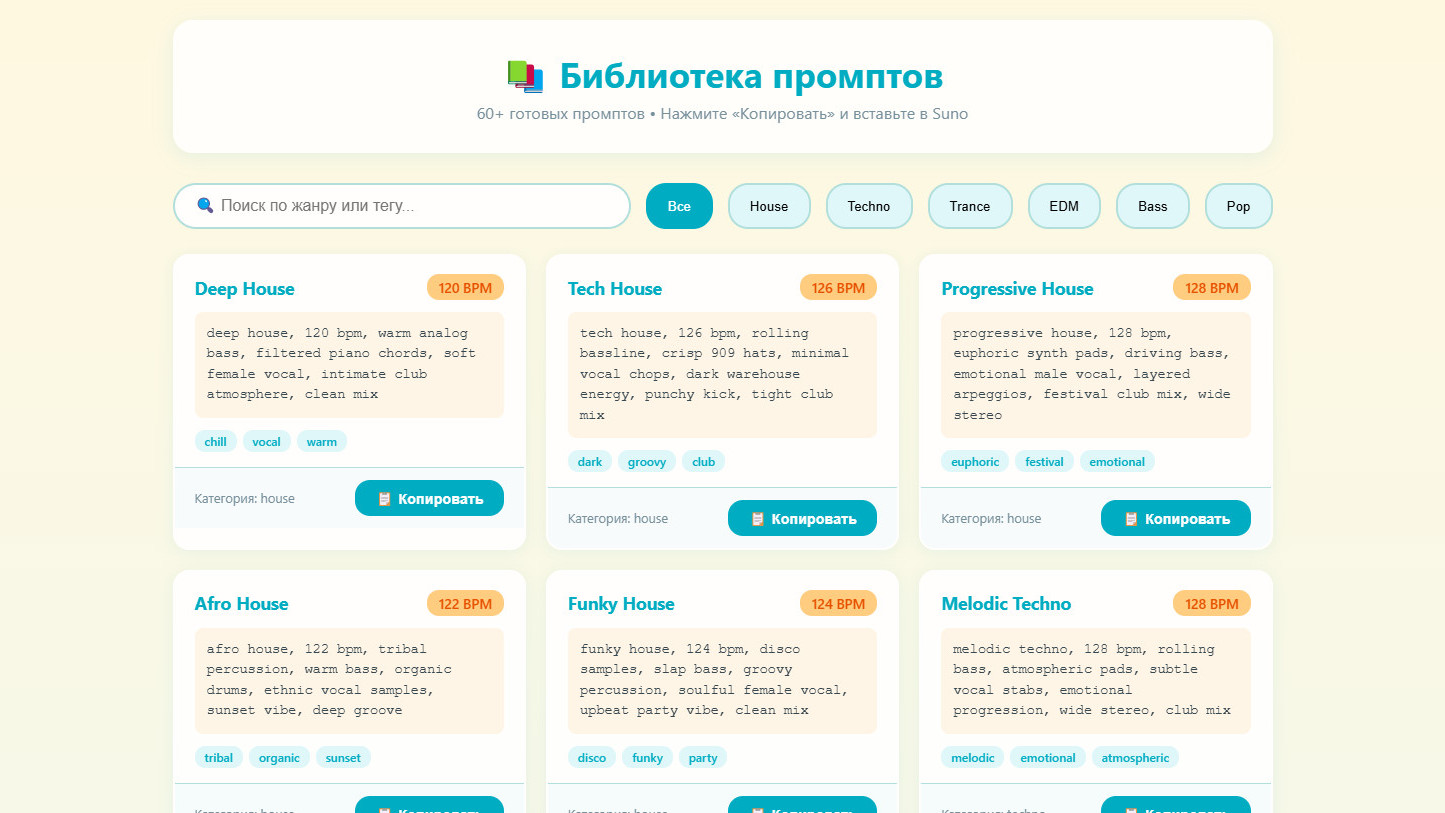Copy the Deep House prompt

tap(429, 498)
